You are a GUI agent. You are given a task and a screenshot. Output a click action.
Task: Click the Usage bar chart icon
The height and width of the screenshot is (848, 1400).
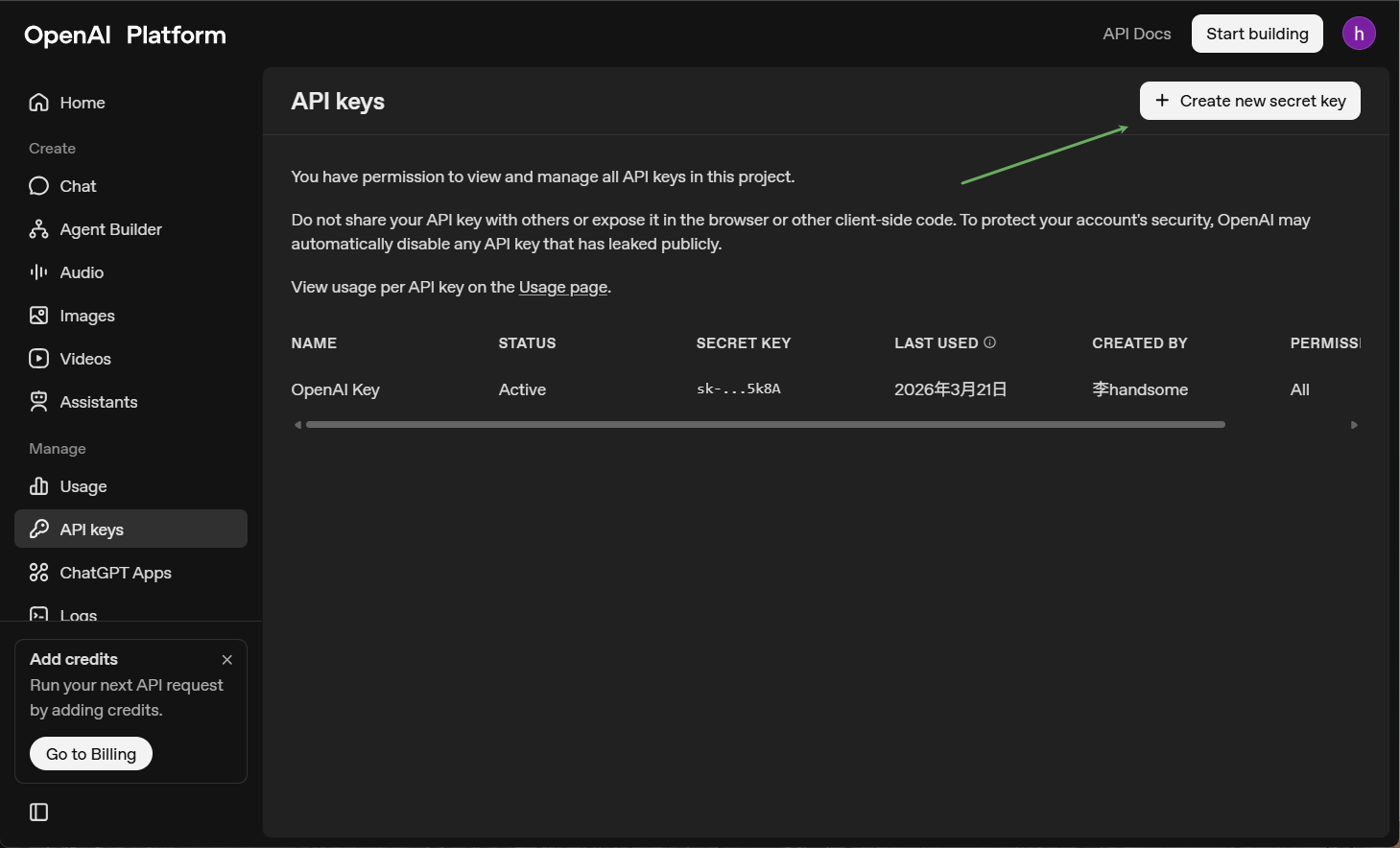pyautogui.click(x=38, y=486)
